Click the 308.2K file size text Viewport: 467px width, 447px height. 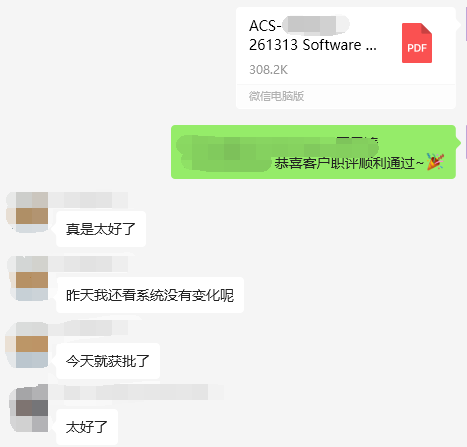click(268, 70)
